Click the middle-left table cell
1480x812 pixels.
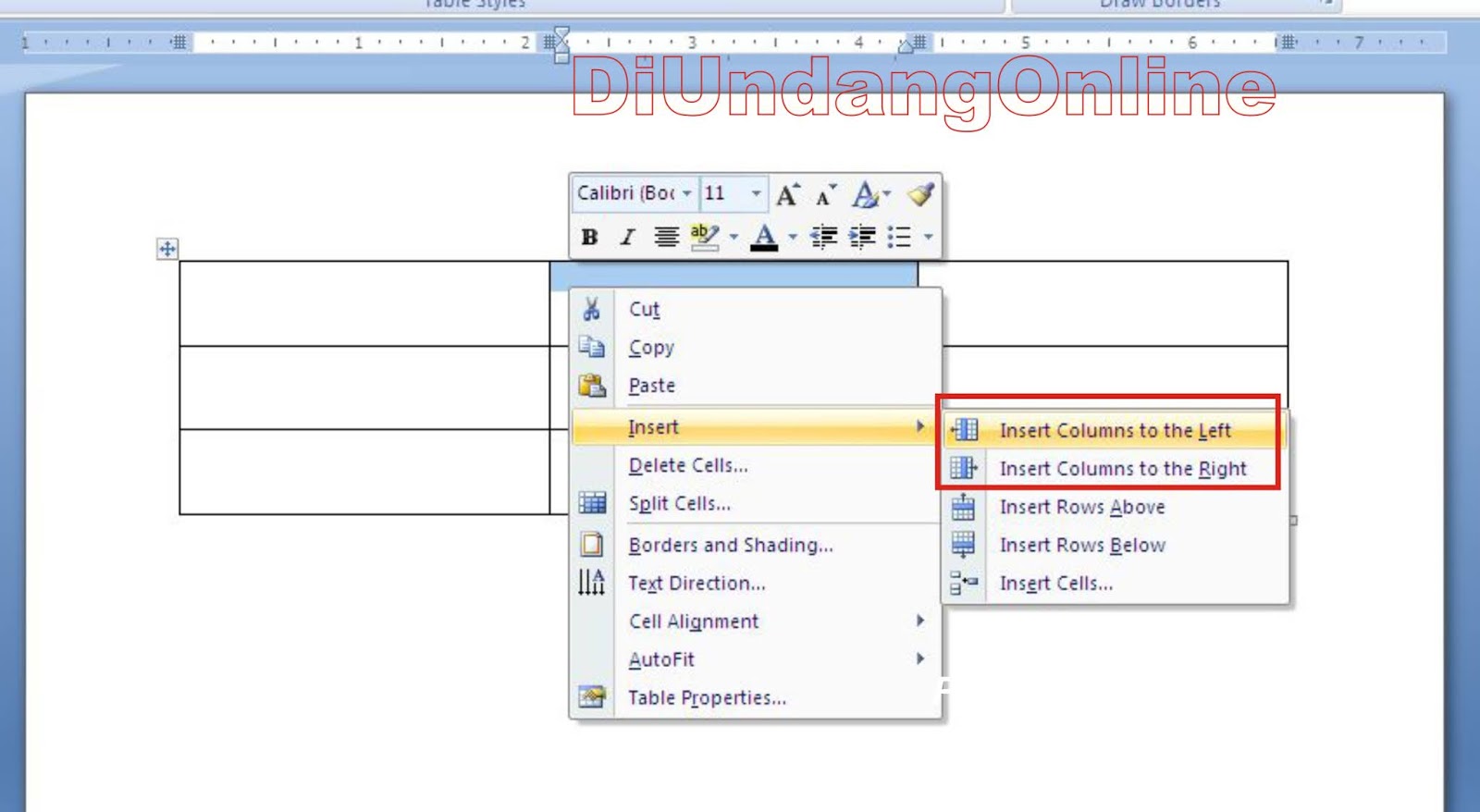click(364, 388)
